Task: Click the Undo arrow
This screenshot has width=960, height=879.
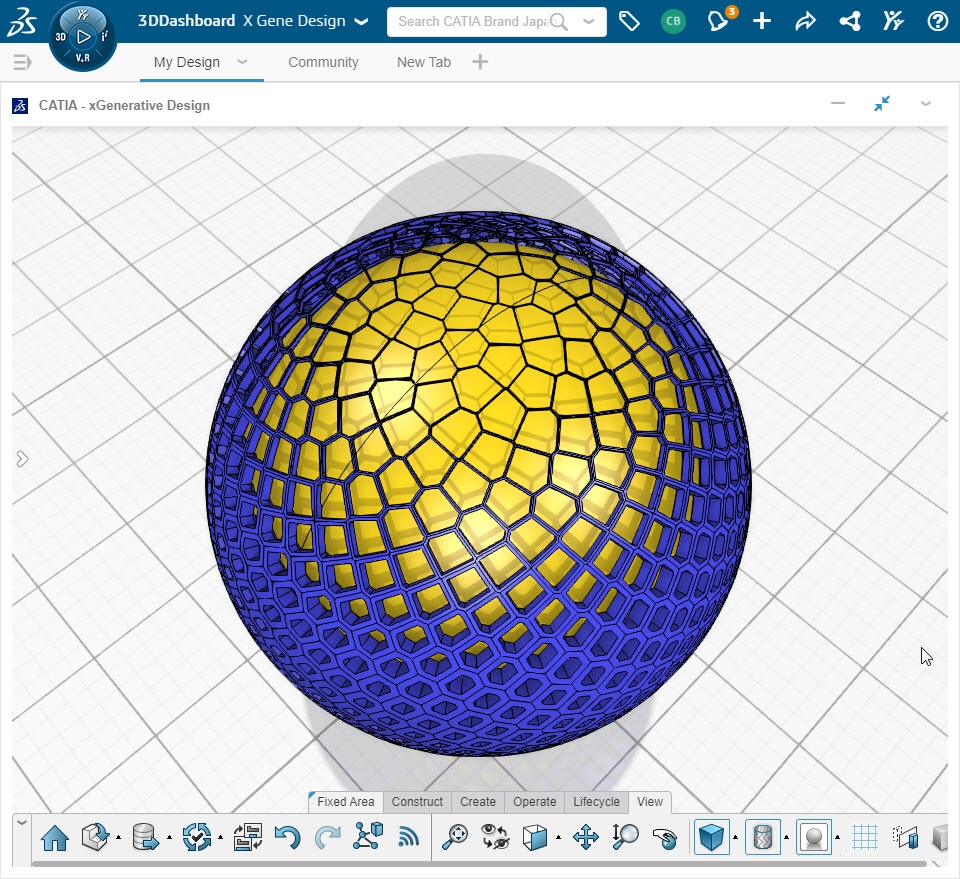Action: 287,837
